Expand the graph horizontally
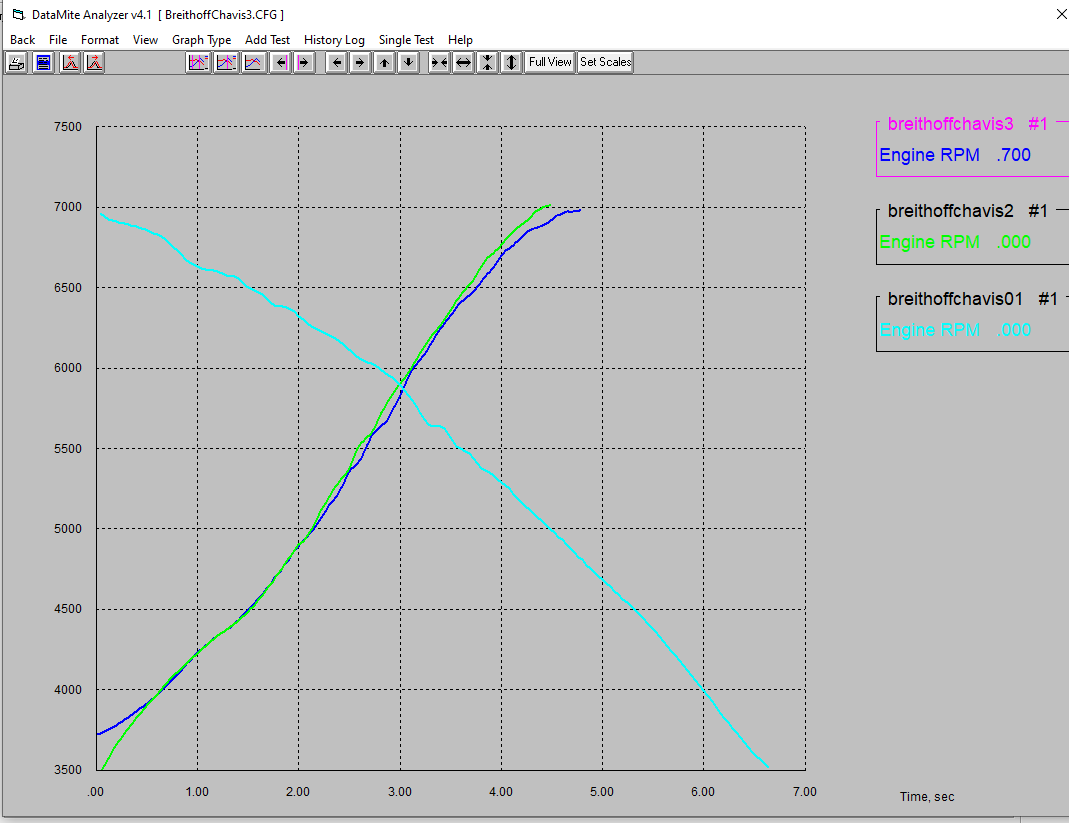The height and width of the screenshot is (823, 1069). 464,63
